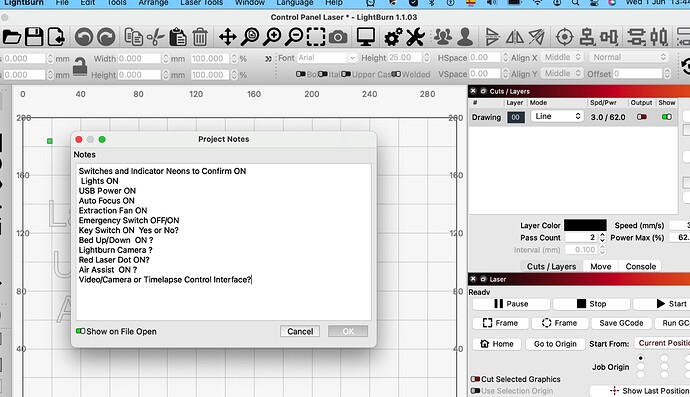The image size is (690, 397).
Task: Open the Tools menu
Action: tap(117, 3)
